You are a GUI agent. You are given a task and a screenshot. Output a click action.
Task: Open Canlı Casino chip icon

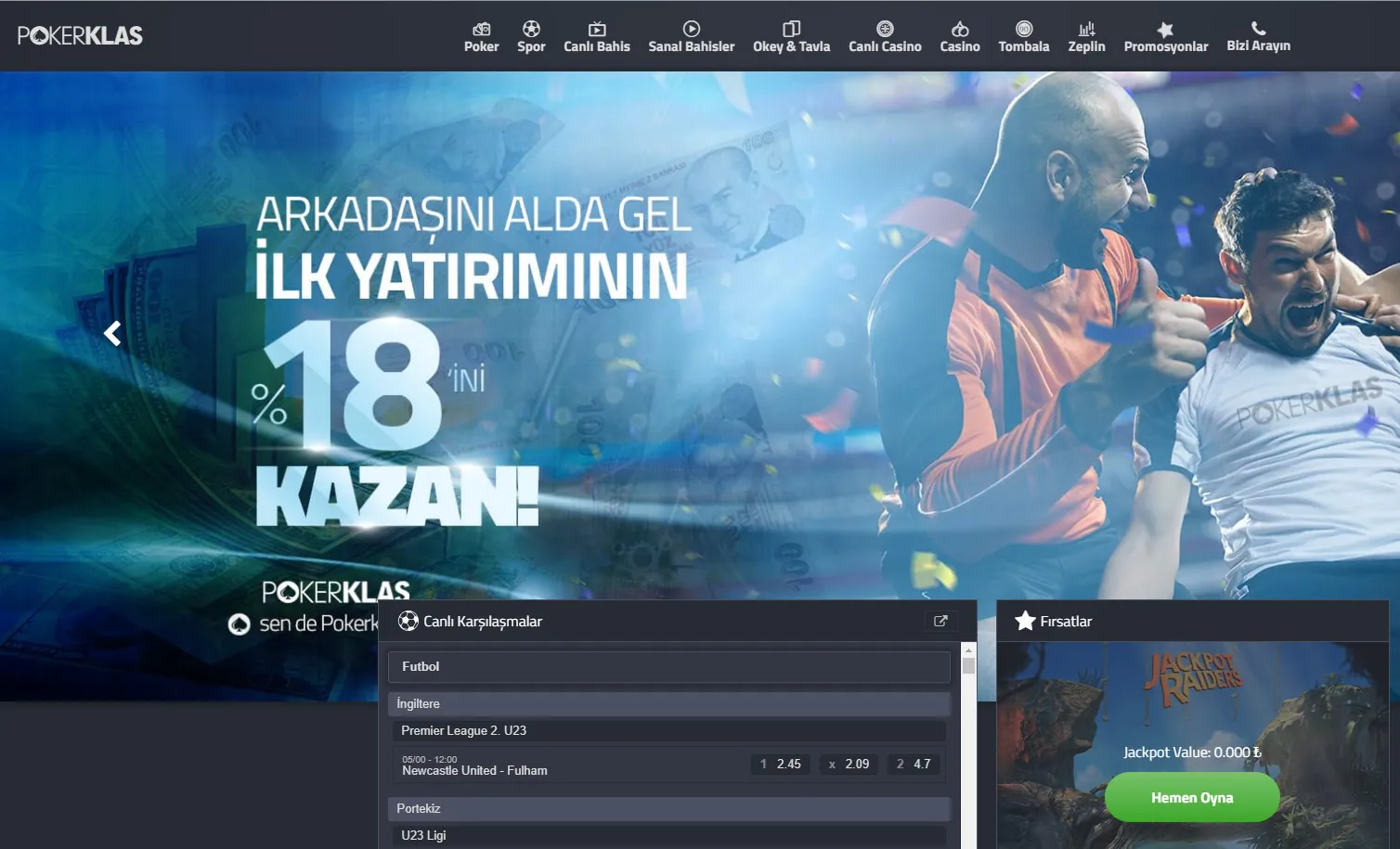click(885, 30)
